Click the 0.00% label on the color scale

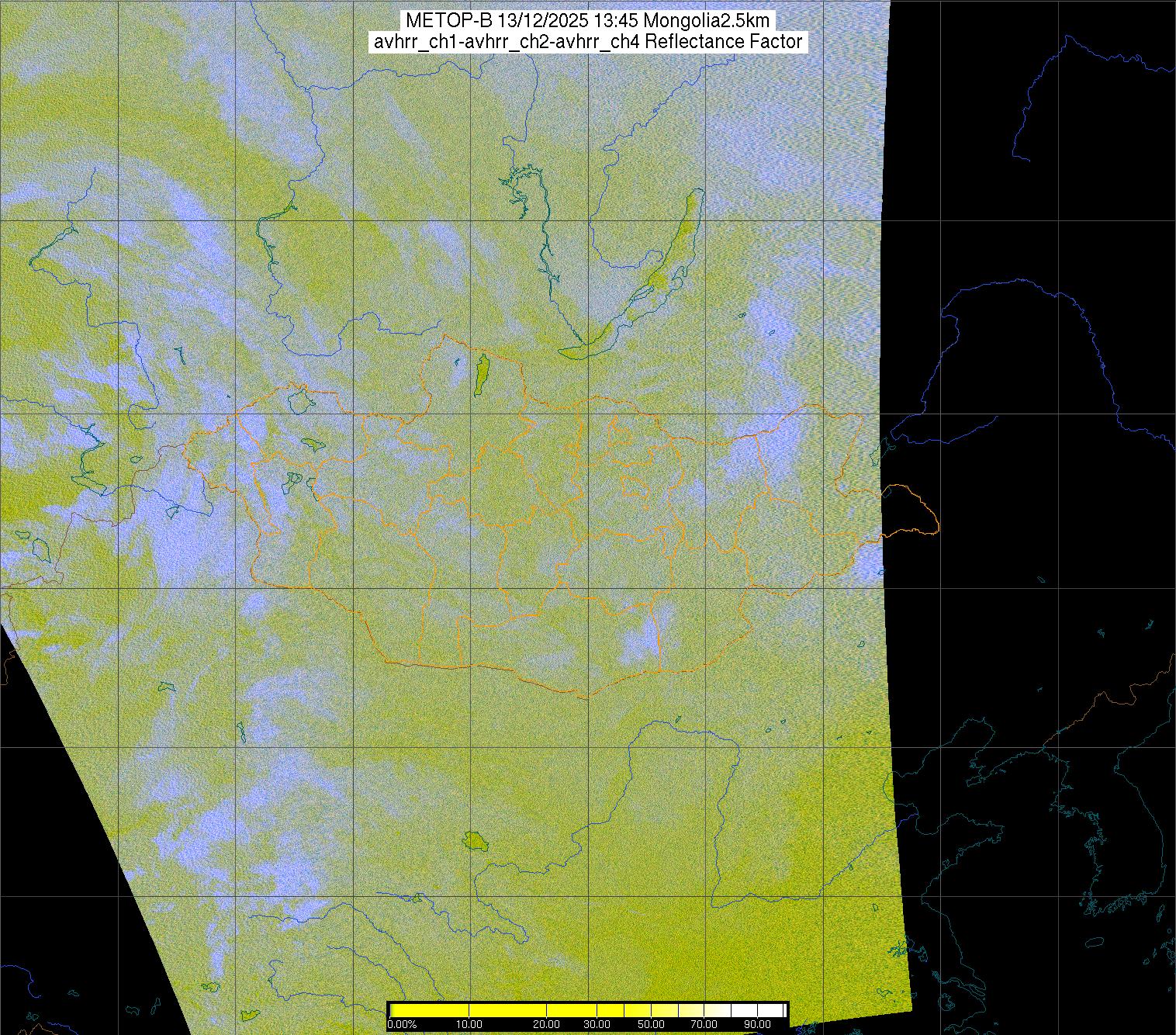click(x=402, y=1024)
